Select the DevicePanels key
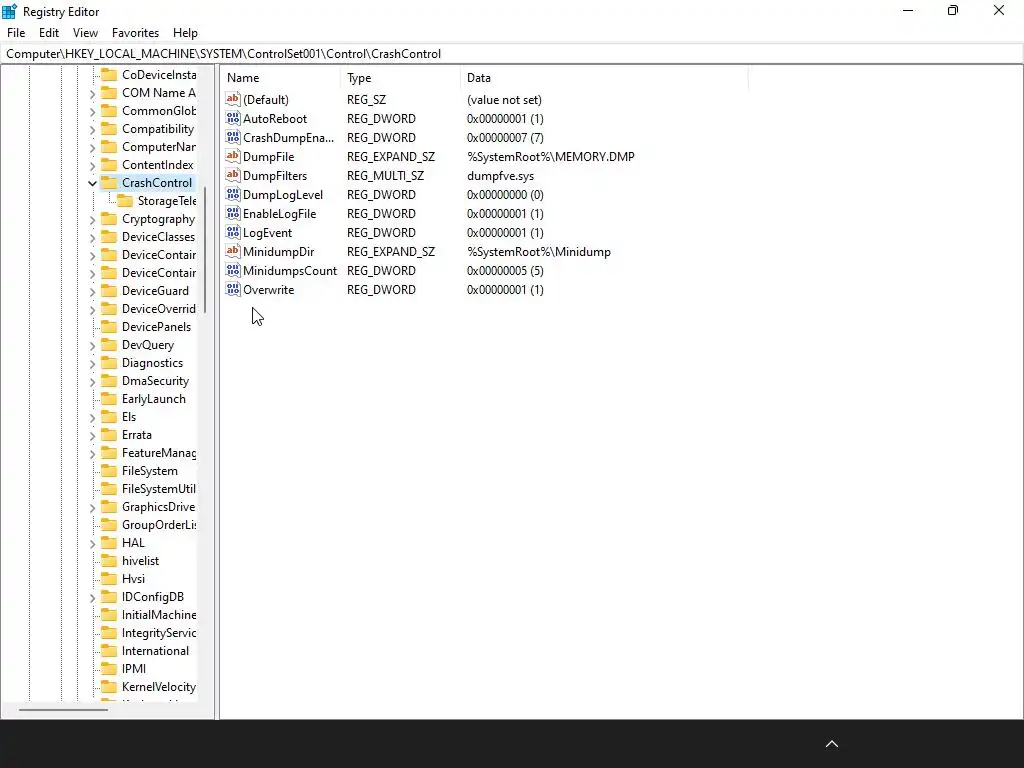Screen dimensions: 1024x768 pos(156,327)
